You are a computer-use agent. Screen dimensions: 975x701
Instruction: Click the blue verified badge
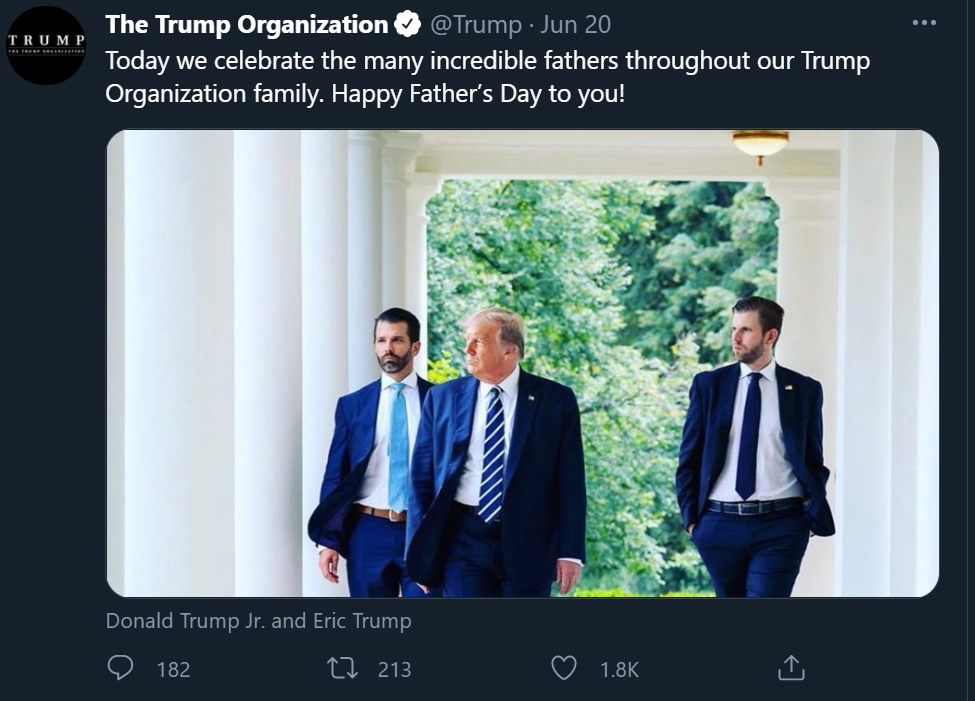(408, 24)
